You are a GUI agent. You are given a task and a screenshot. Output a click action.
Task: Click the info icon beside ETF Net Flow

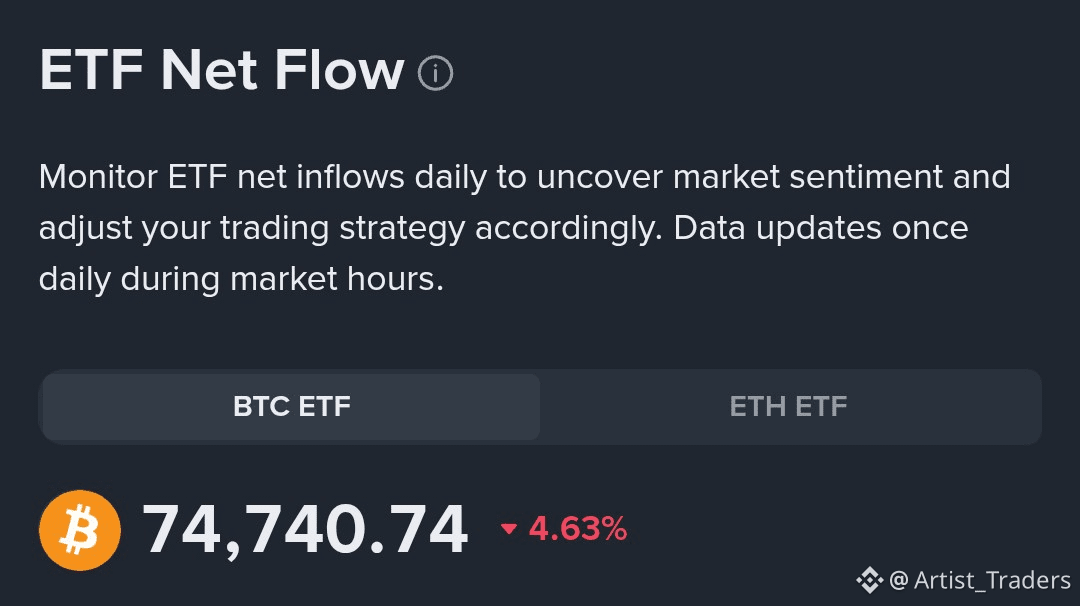click(x=435, y=73)
